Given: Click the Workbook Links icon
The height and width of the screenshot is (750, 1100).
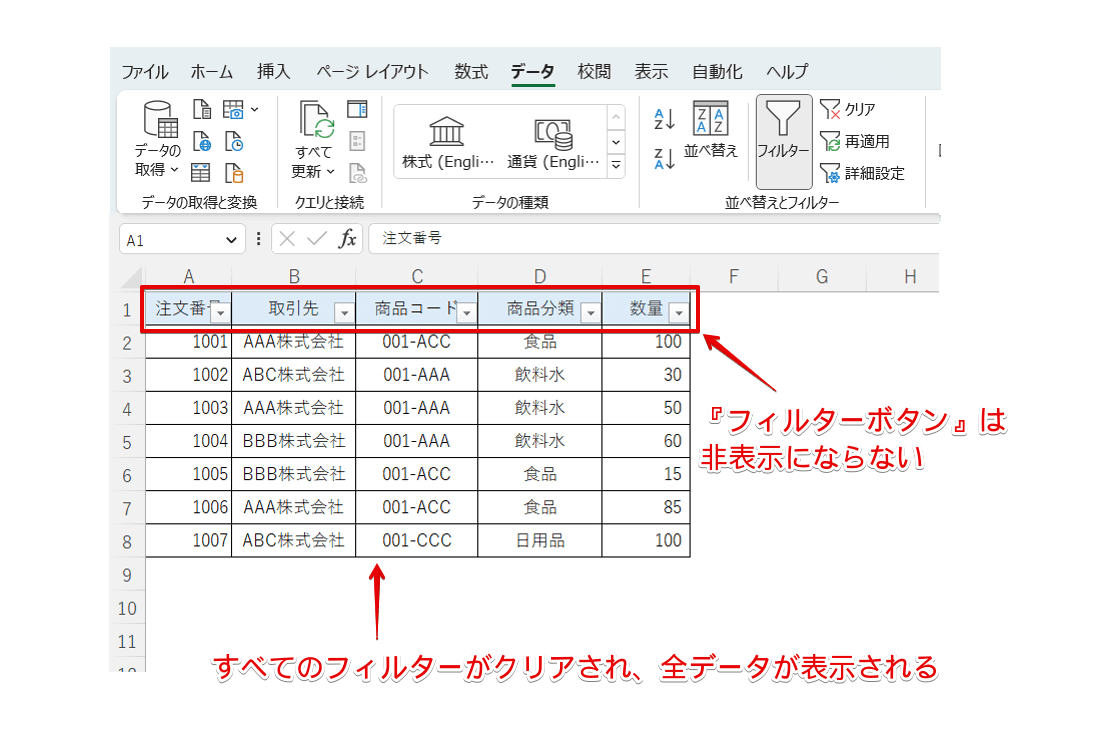Looking at the screenshot, I should (x=357, y=173).
